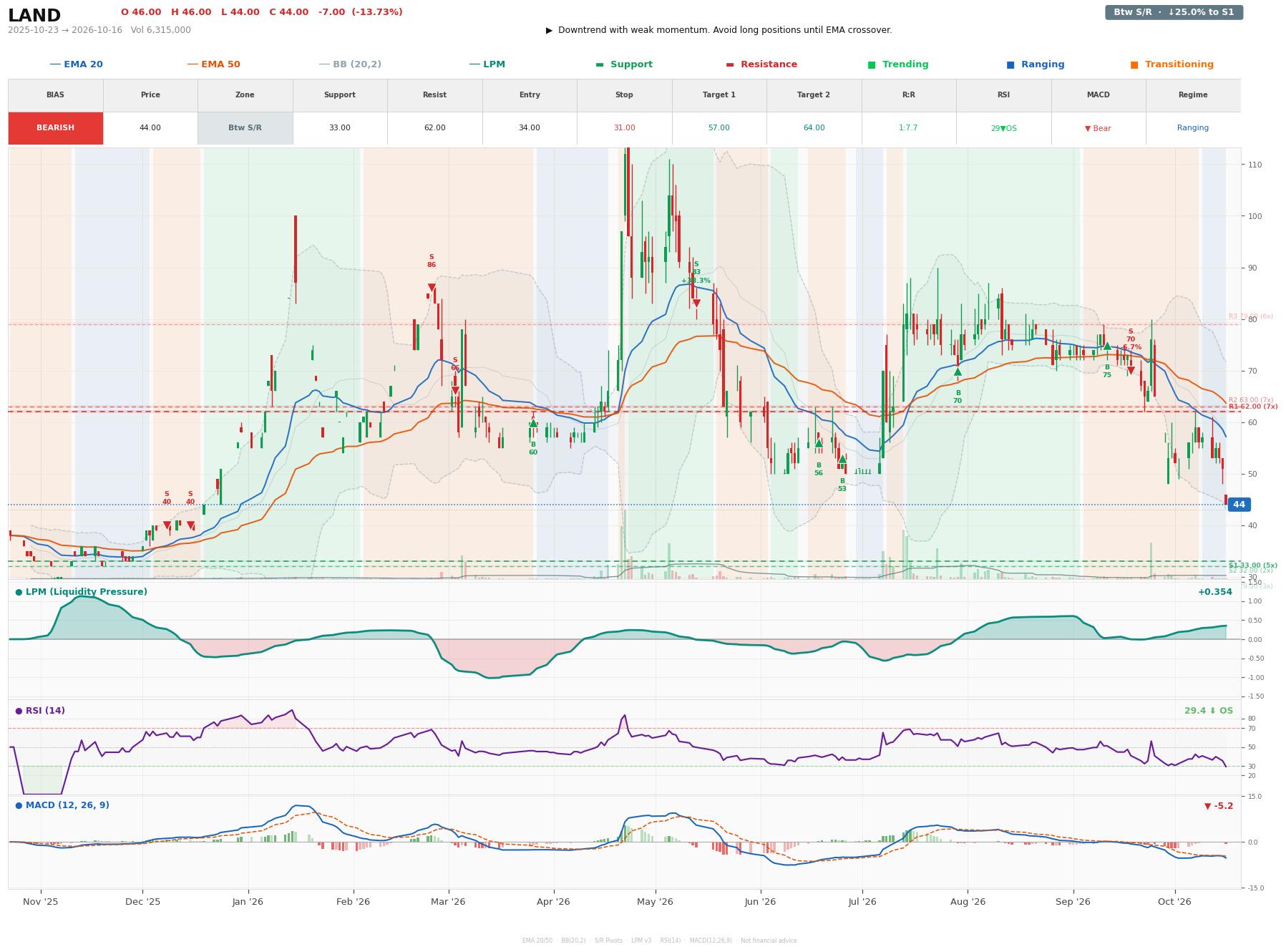Click the buy triangle labeled B 75

(1107, 346)
